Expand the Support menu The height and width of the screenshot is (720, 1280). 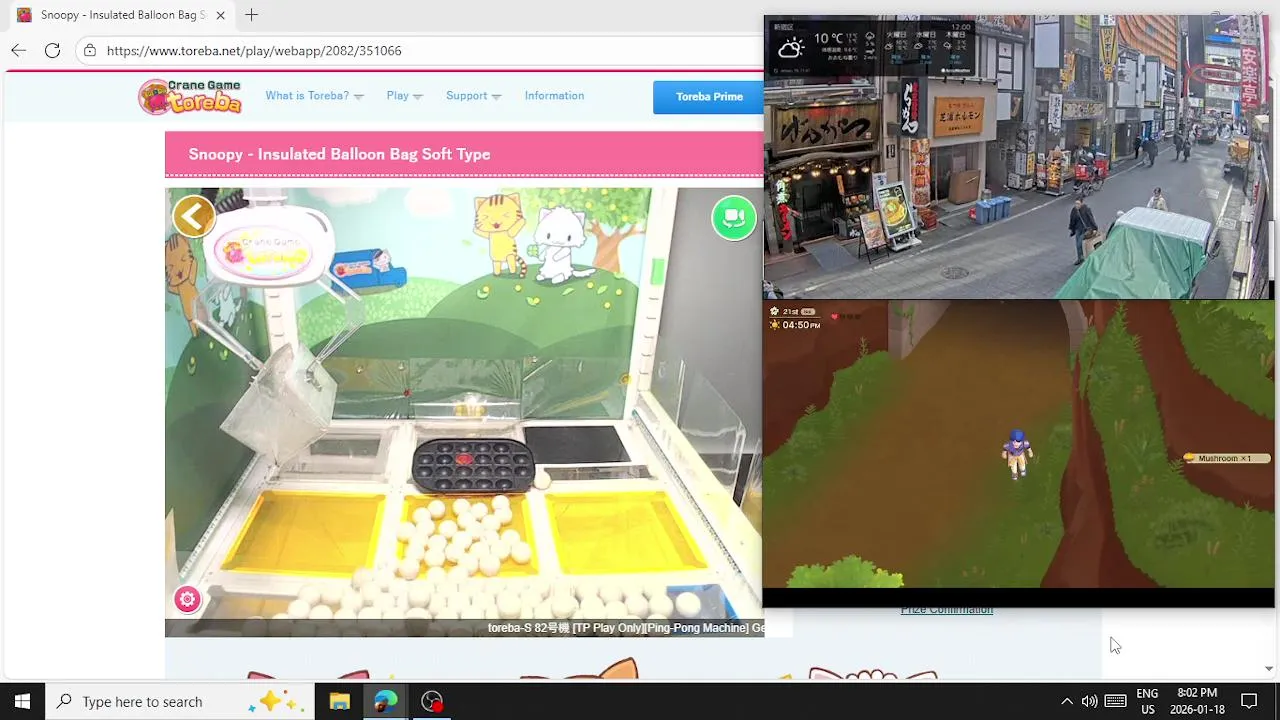pyautogui.click(x=473, y=96)
